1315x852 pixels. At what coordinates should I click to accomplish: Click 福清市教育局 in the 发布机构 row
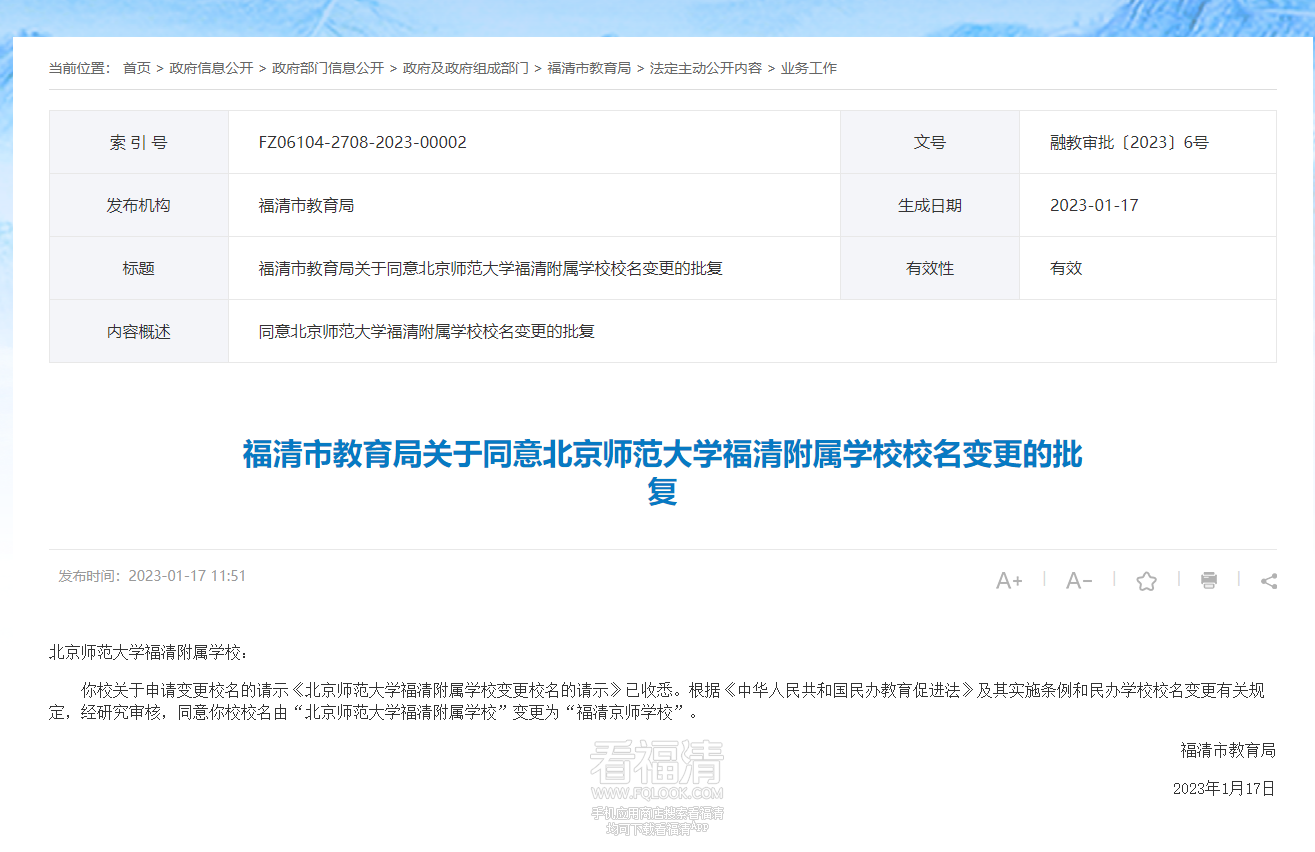point(306,205)
